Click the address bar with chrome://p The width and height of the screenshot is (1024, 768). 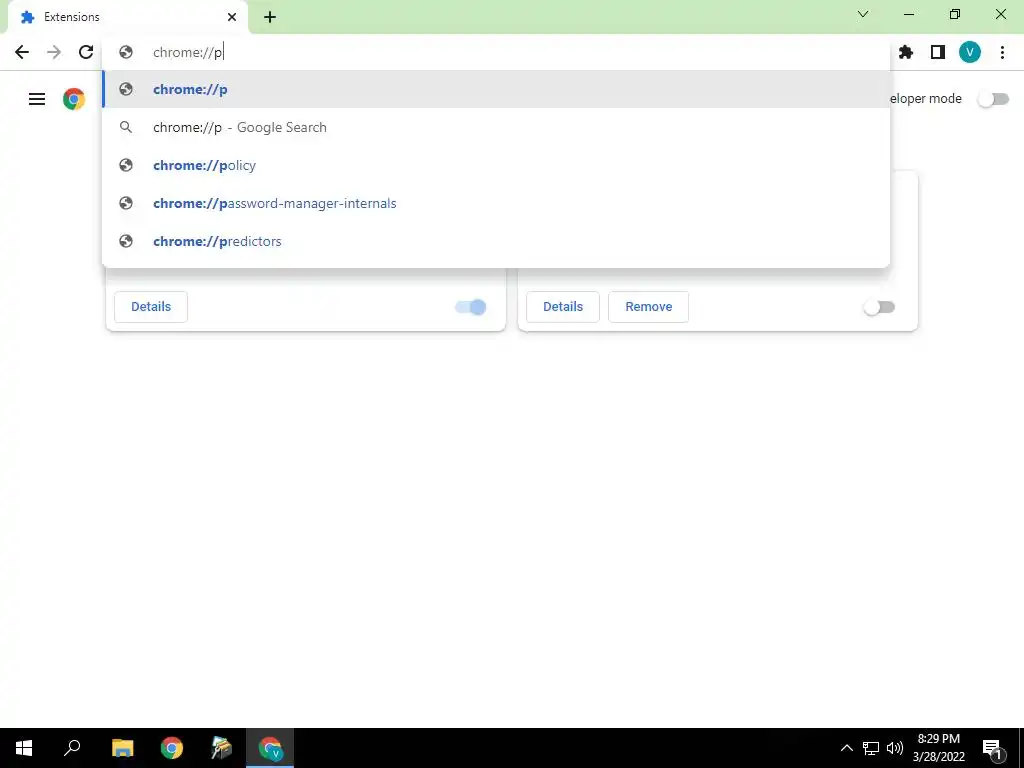point(496,52)
